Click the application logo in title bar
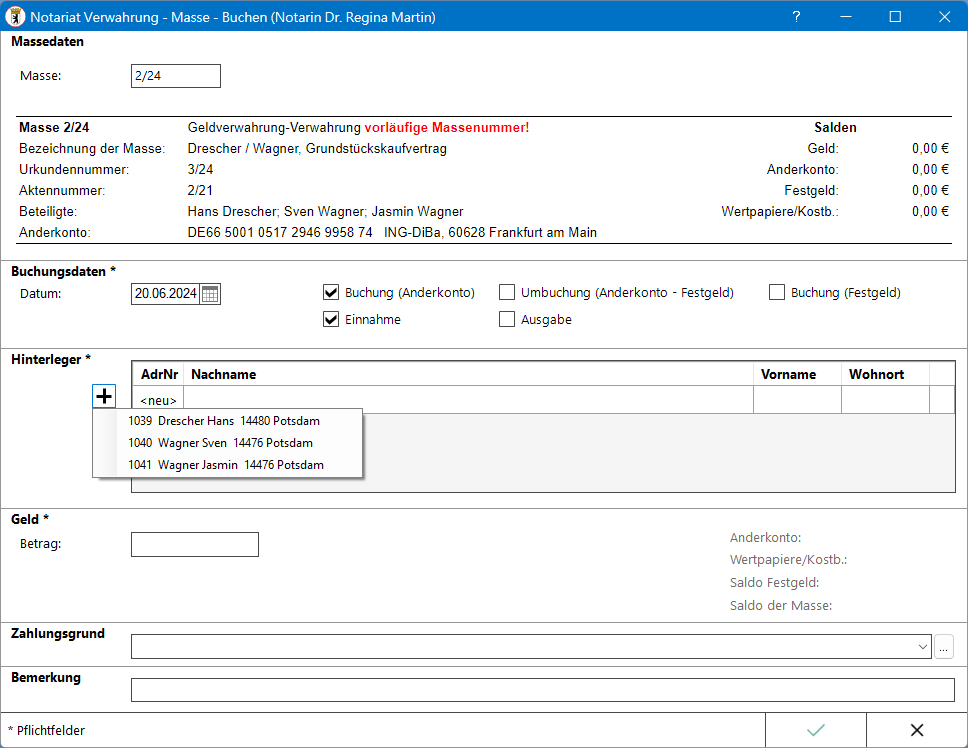This screenshot has width=968, height=748. (15, 17)
